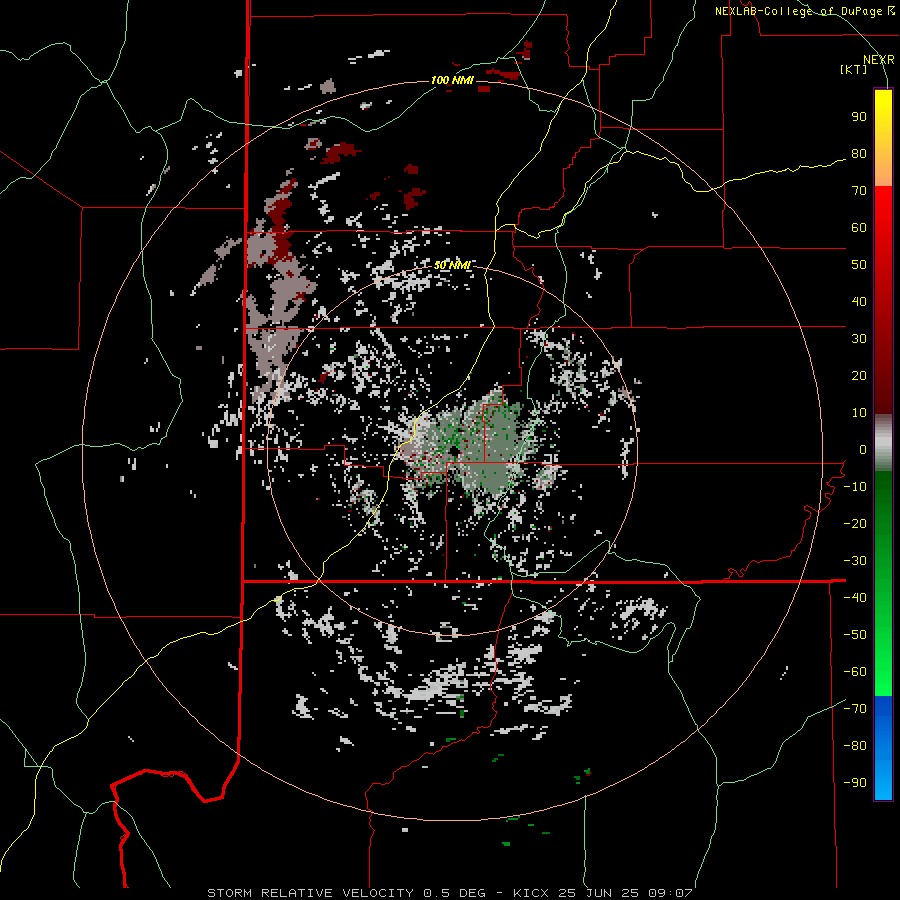Select the 60 value on the velocity scale
Image resolution: width=900 pixels, height=900 pixels.
[859, 228]
